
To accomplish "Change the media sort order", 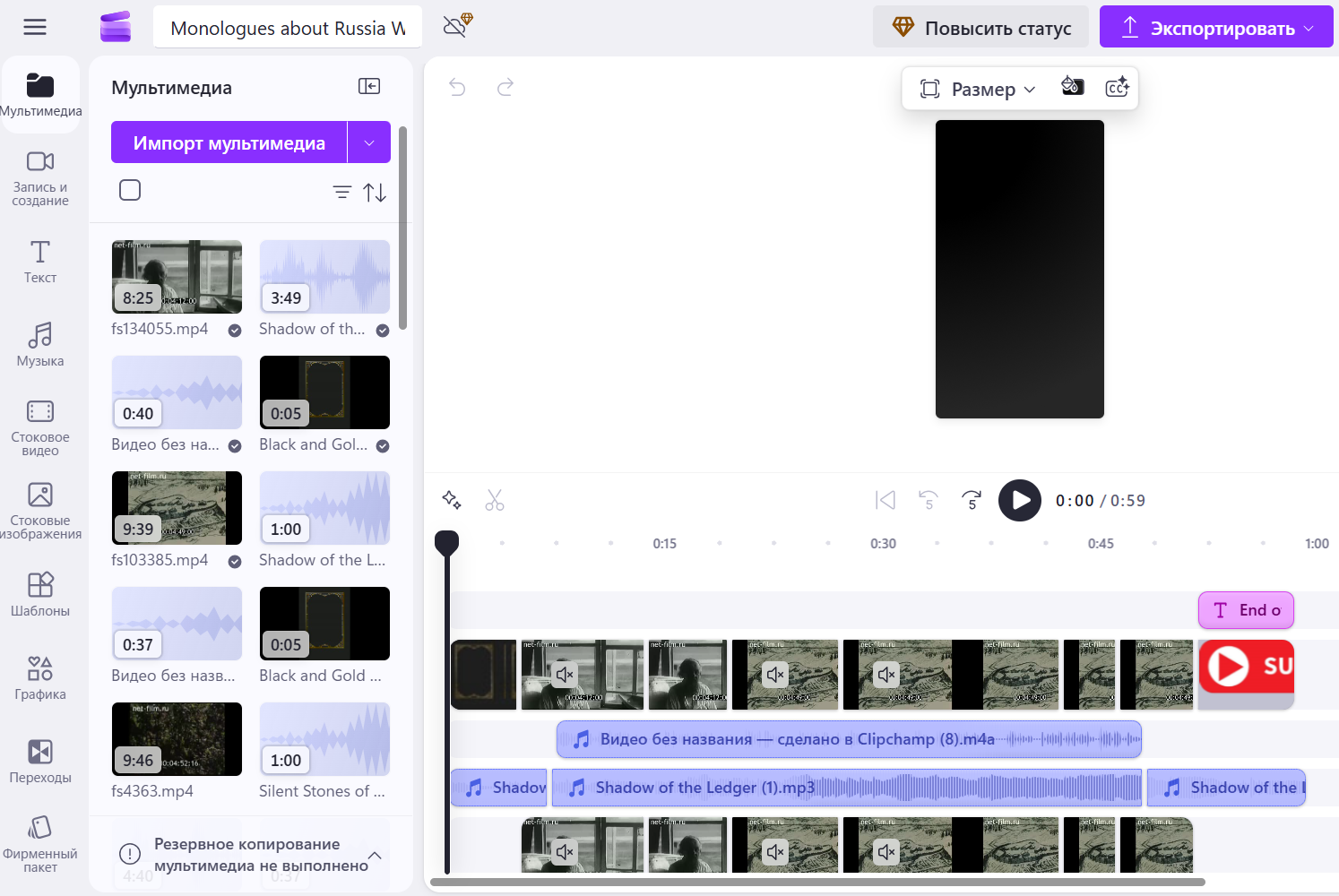I will 375,192.
